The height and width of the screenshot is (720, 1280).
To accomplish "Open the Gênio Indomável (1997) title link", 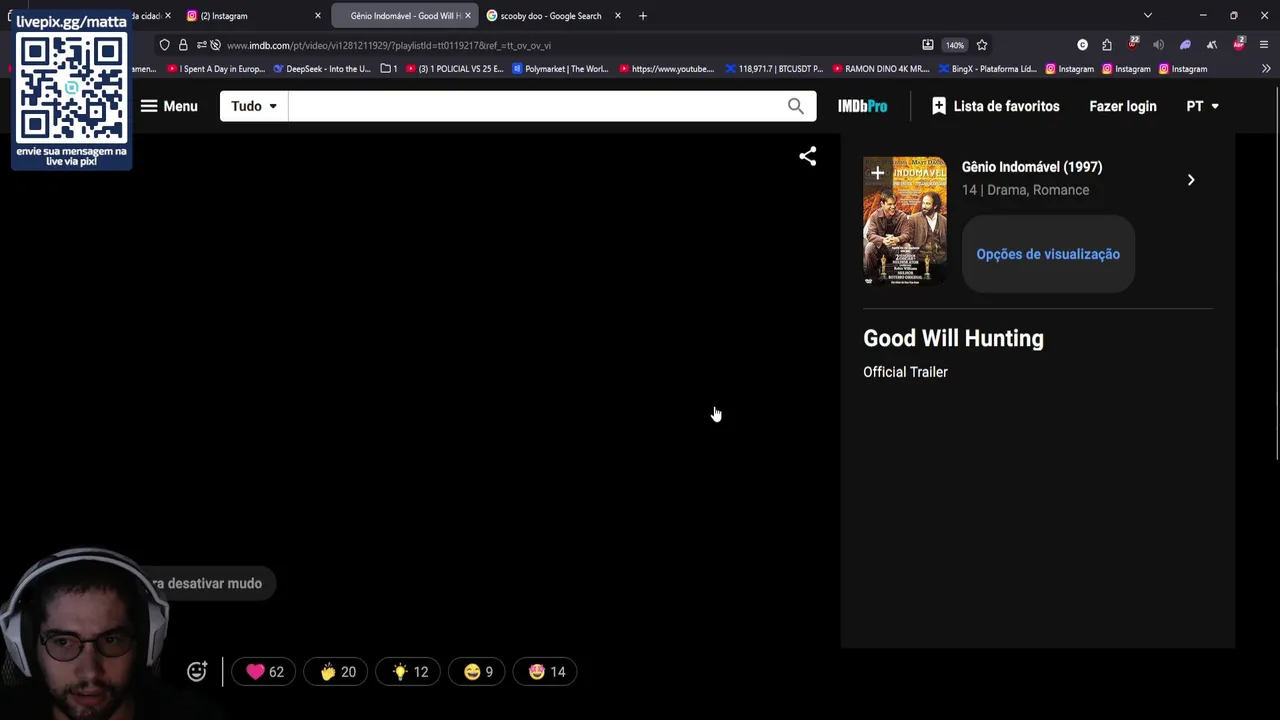I will coord(1032,167).
